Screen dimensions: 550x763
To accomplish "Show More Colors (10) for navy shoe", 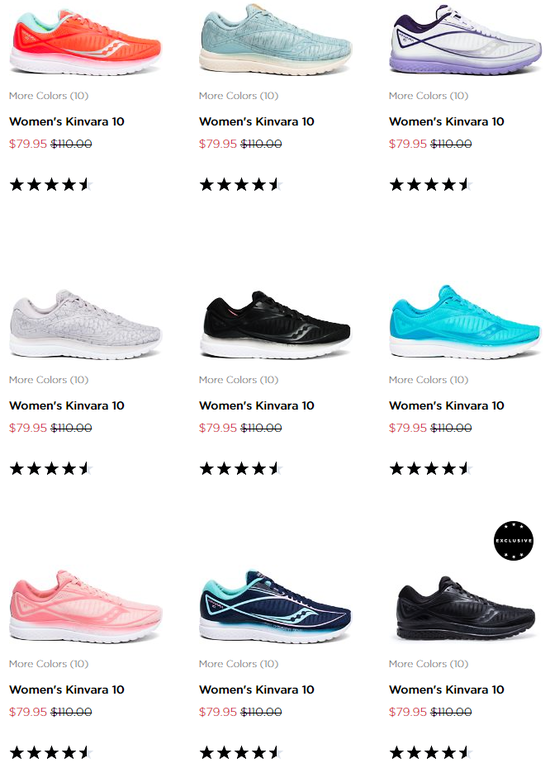I will [x=238, y=664].
